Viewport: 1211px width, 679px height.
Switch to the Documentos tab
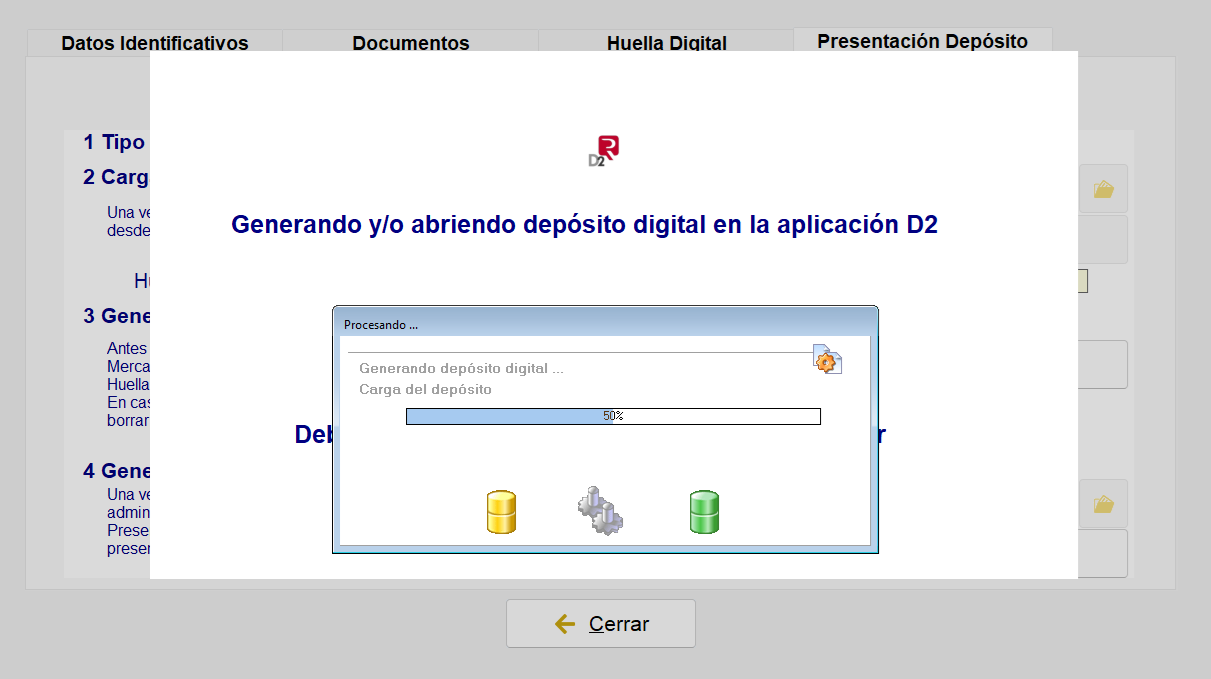click(x=411, y=43)
